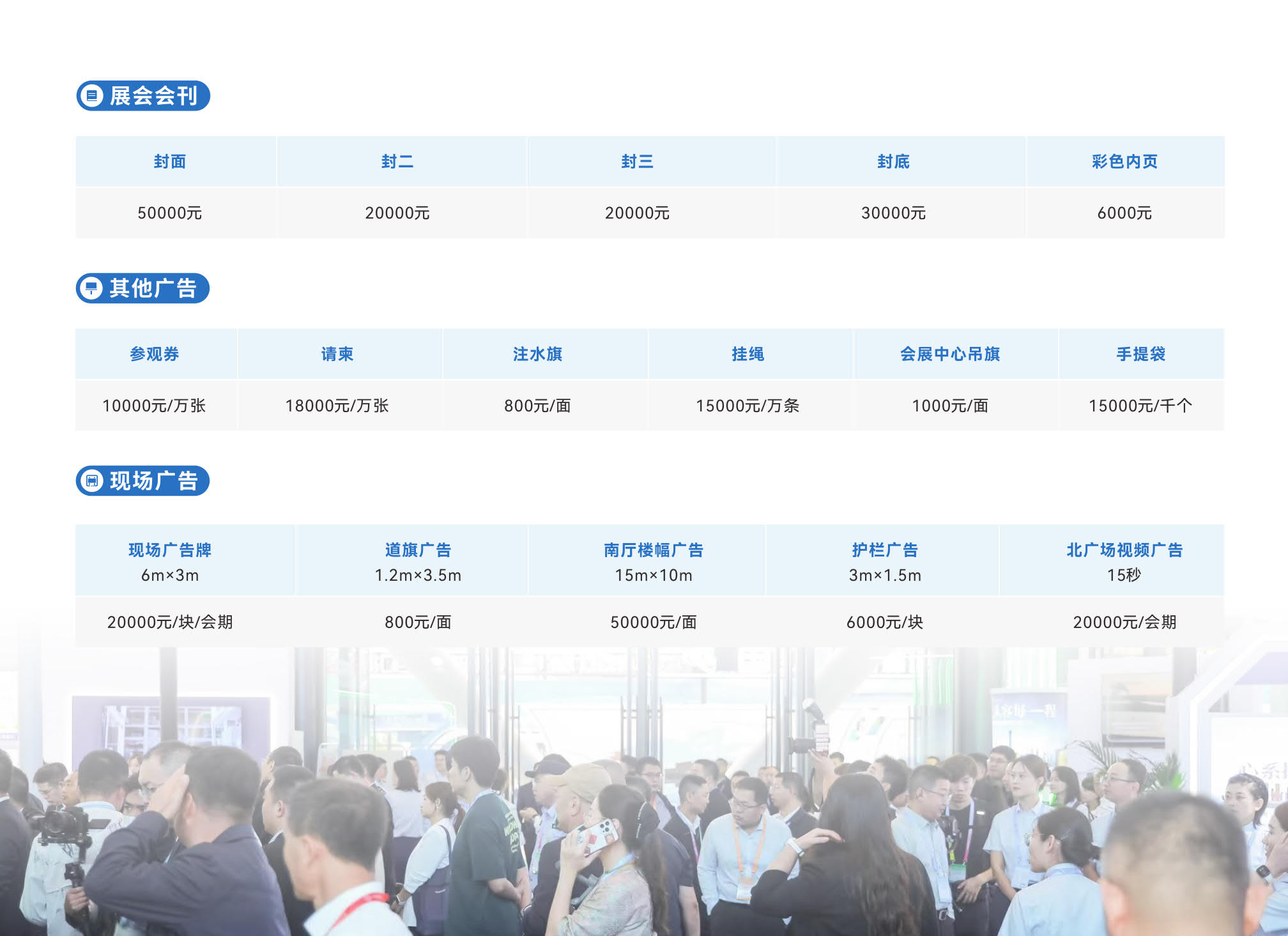Click the 6000元/块 price cell
Screen dimensions: 1288x936
pyautogui.click(x=885, y=622)
